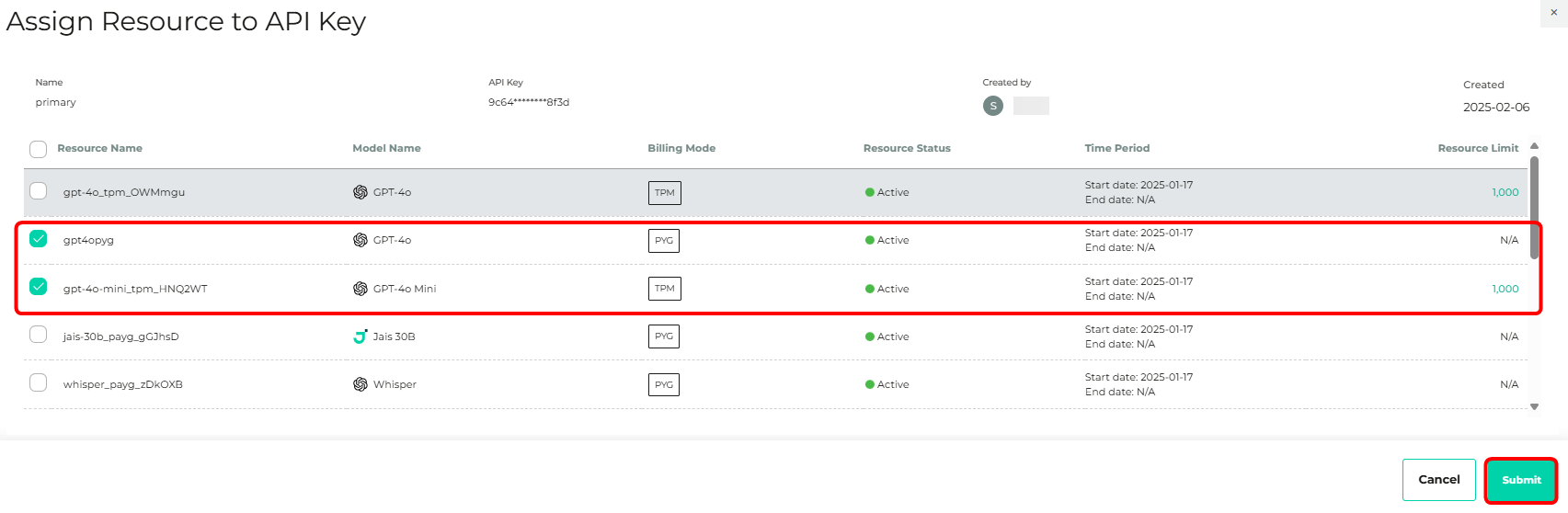1568x513 pixels.
Task: Click the scrollbar up arrow of resource table
Action: 1534,146
